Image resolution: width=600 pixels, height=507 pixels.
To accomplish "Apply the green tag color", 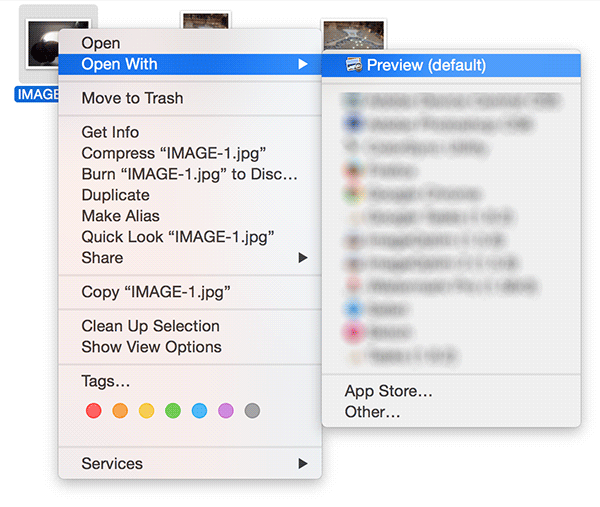I will 173,411.
